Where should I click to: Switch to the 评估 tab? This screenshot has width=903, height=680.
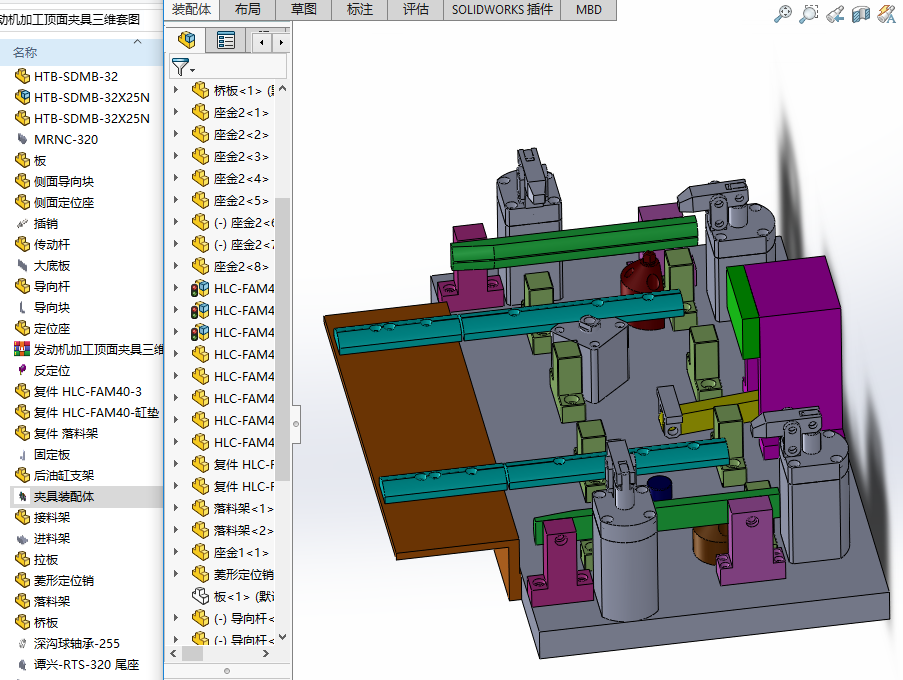(415, 9)
